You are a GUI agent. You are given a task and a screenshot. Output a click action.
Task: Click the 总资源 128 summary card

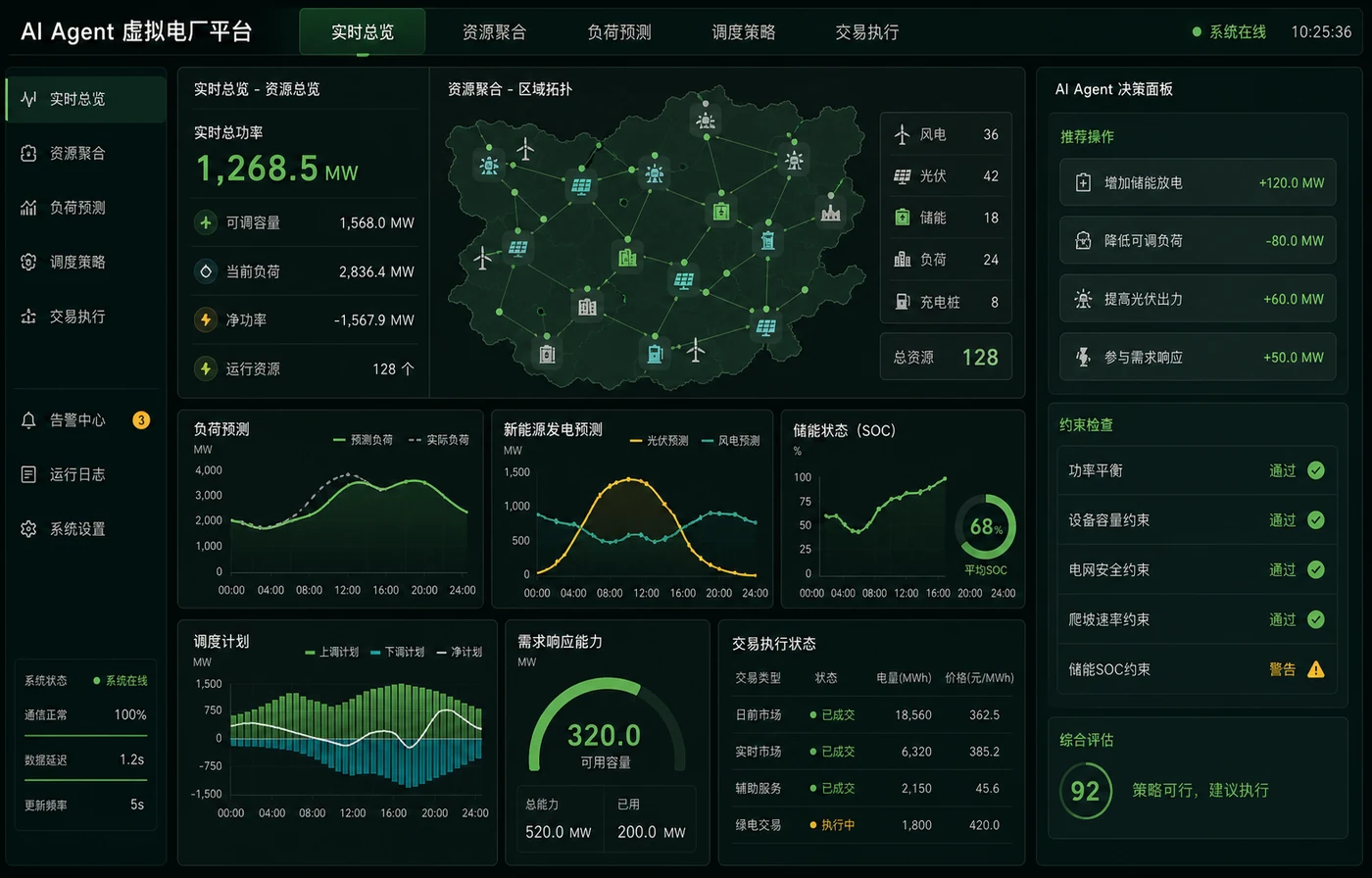(946, 357)
